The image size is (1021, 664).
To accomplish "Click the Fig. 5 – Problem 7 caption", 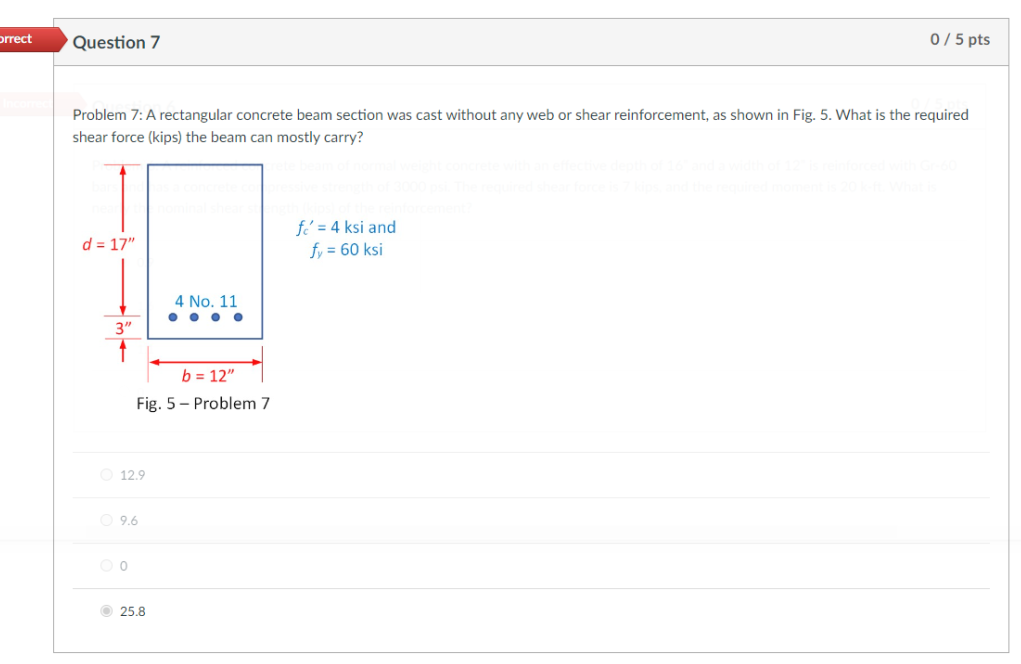I will click(203, 403).
